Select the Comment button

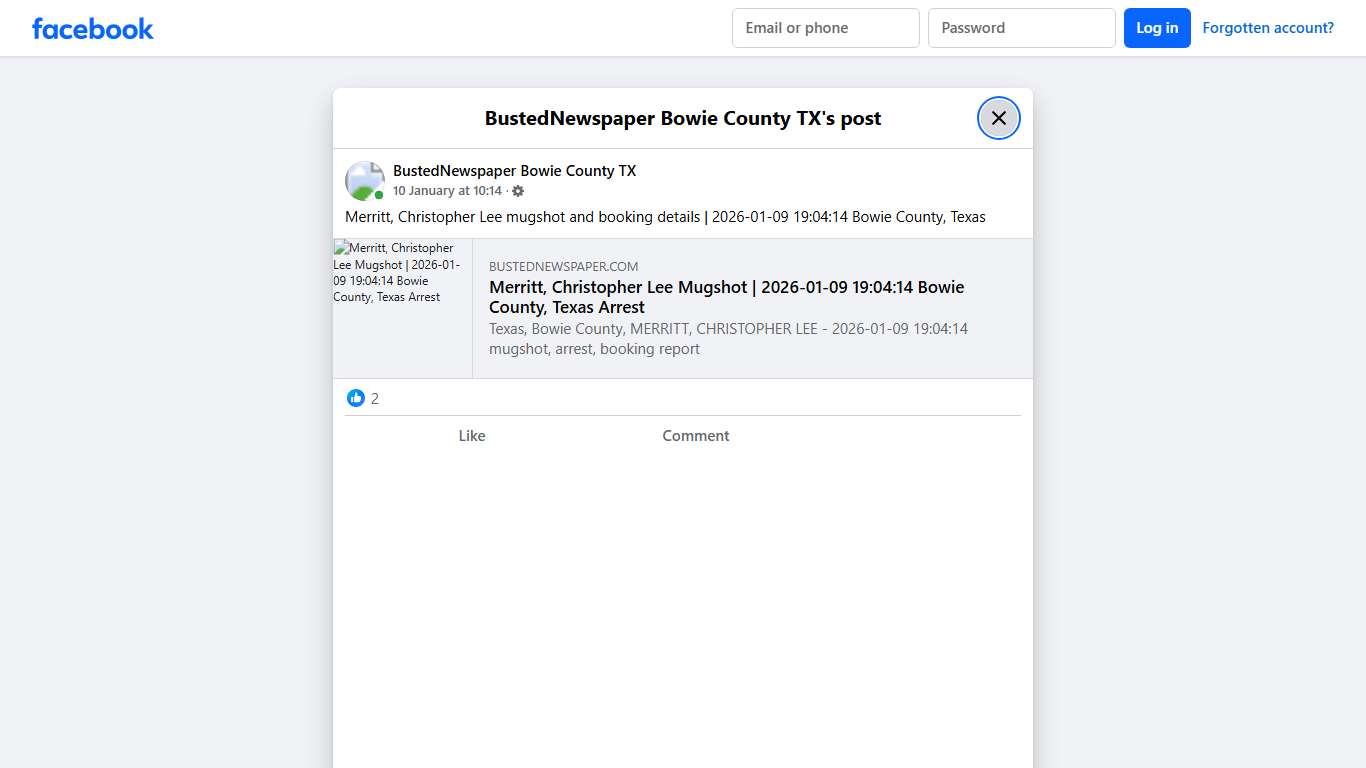coord(695,436)
